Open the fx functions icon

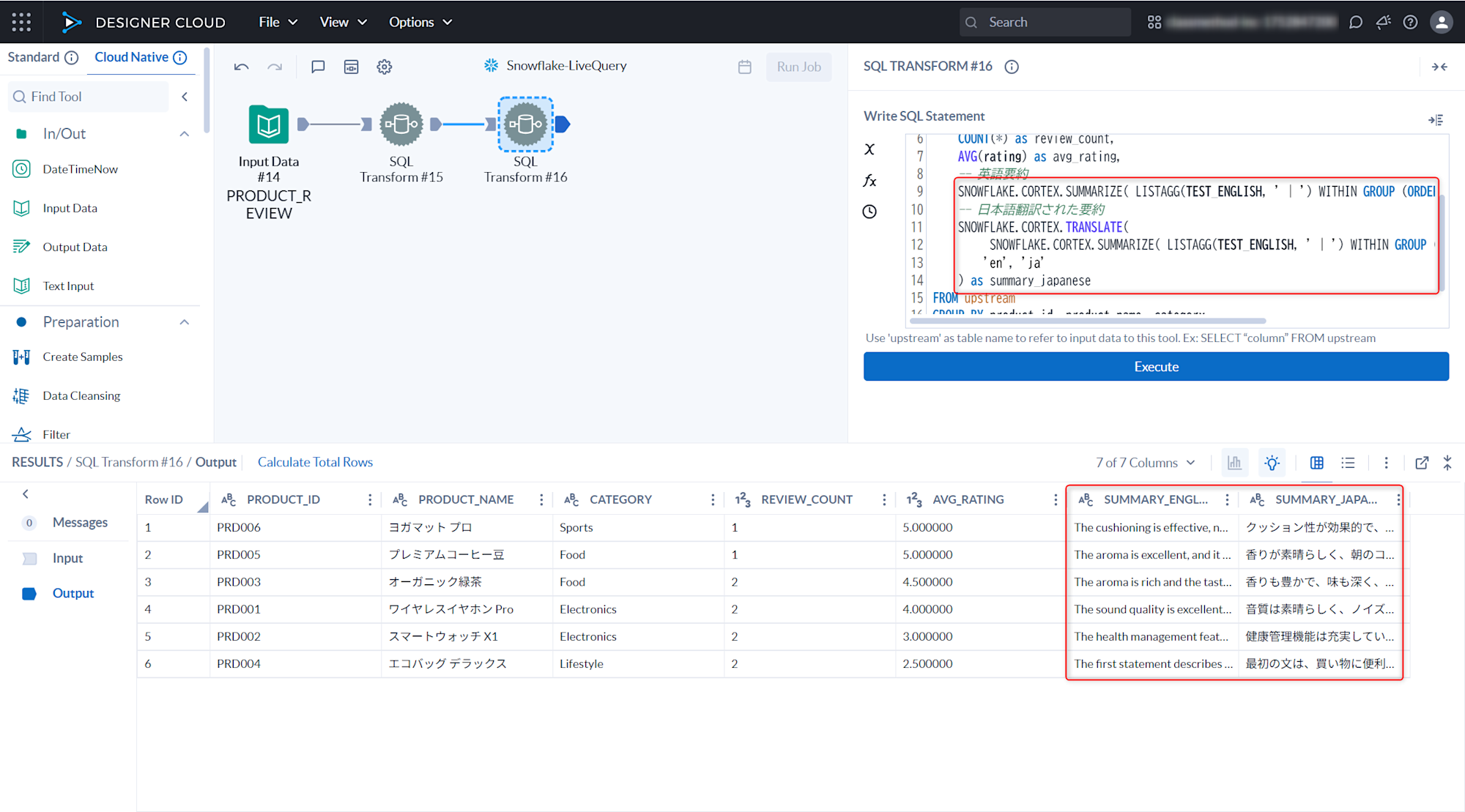[x=869, y=180]
